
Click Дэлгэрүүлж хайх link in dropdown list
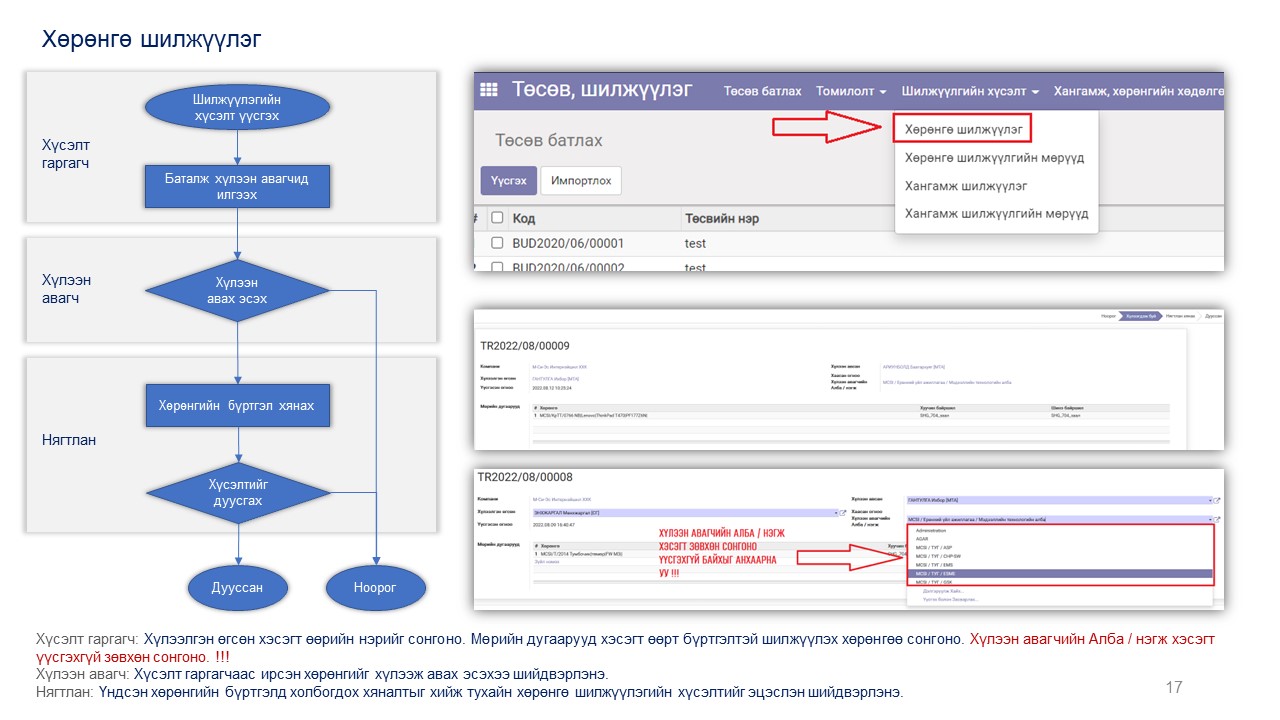pyautogui.click(x=944, y=591)
